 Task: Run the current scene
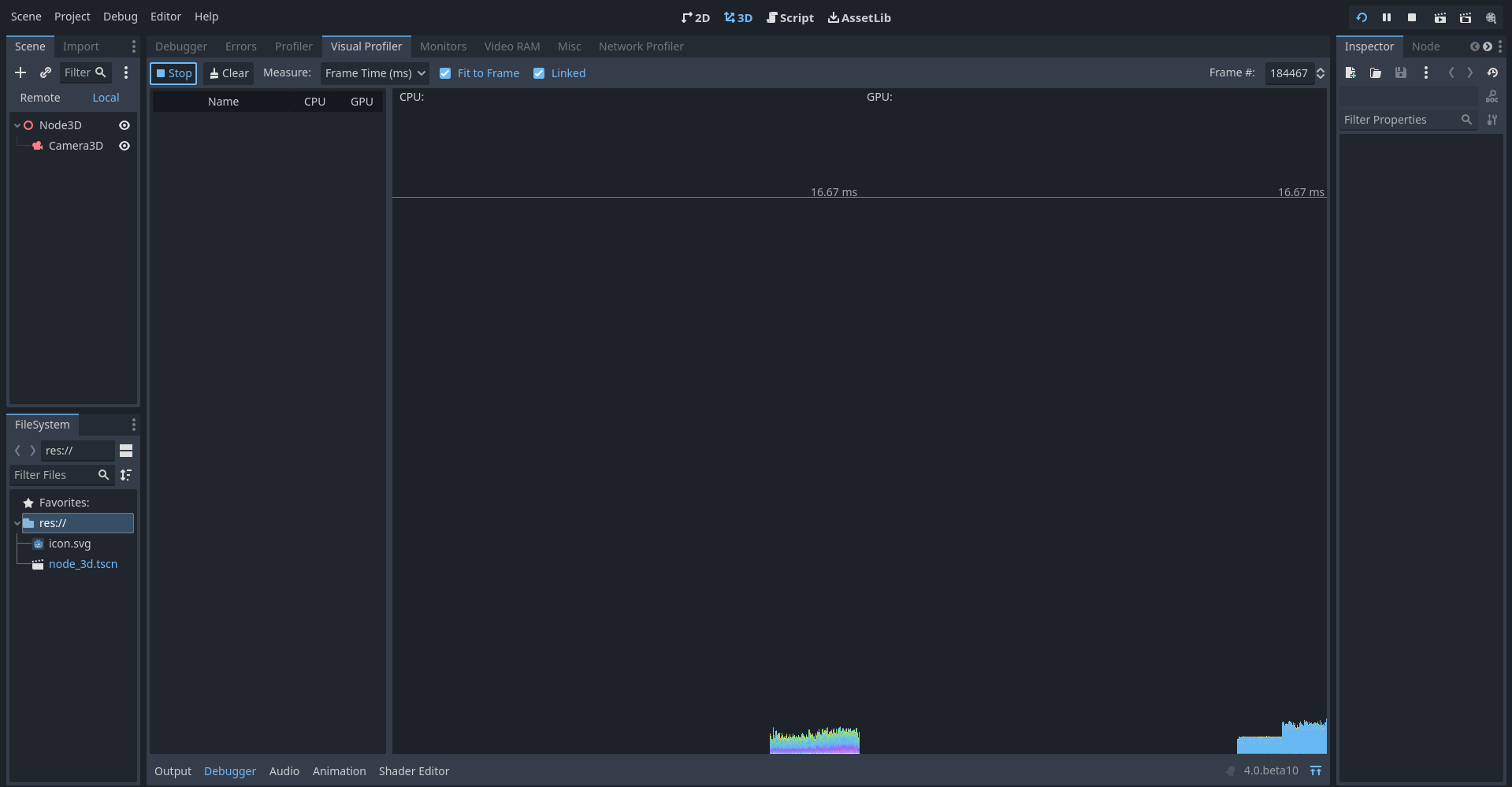click(1440, 17)
